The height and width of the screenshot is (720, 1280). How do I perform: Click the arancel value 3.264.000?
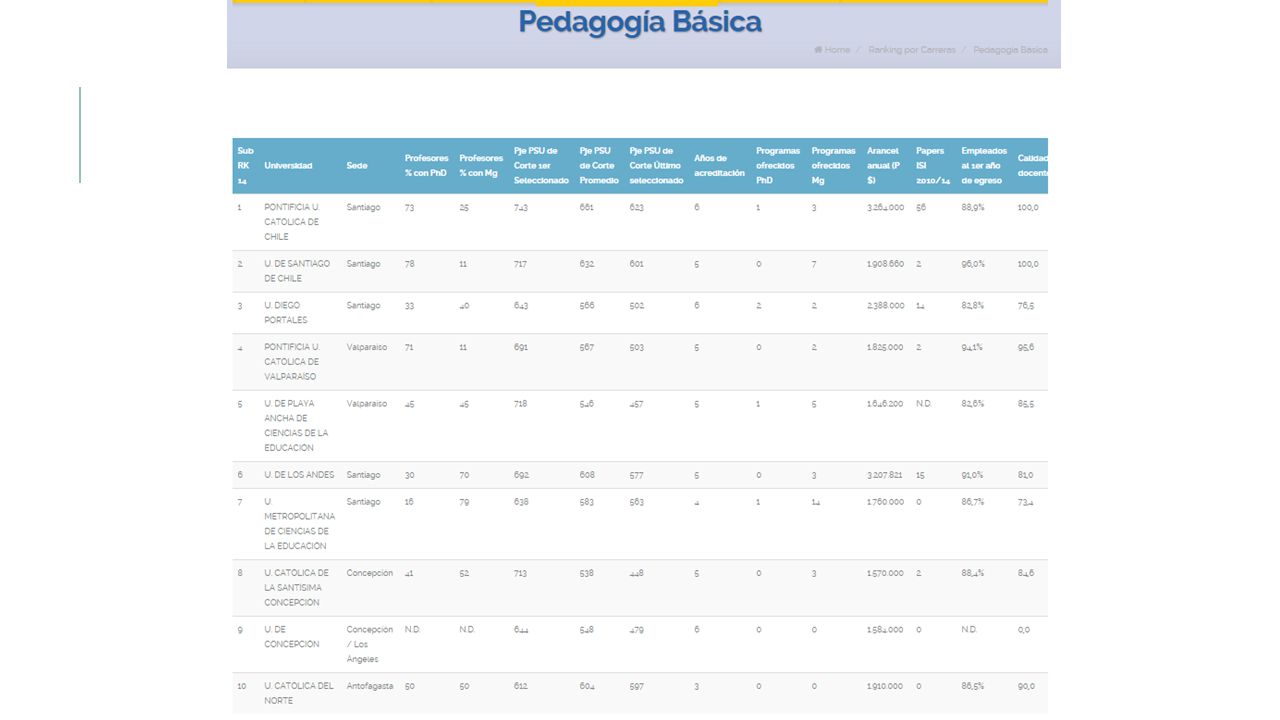click(885, 207)
